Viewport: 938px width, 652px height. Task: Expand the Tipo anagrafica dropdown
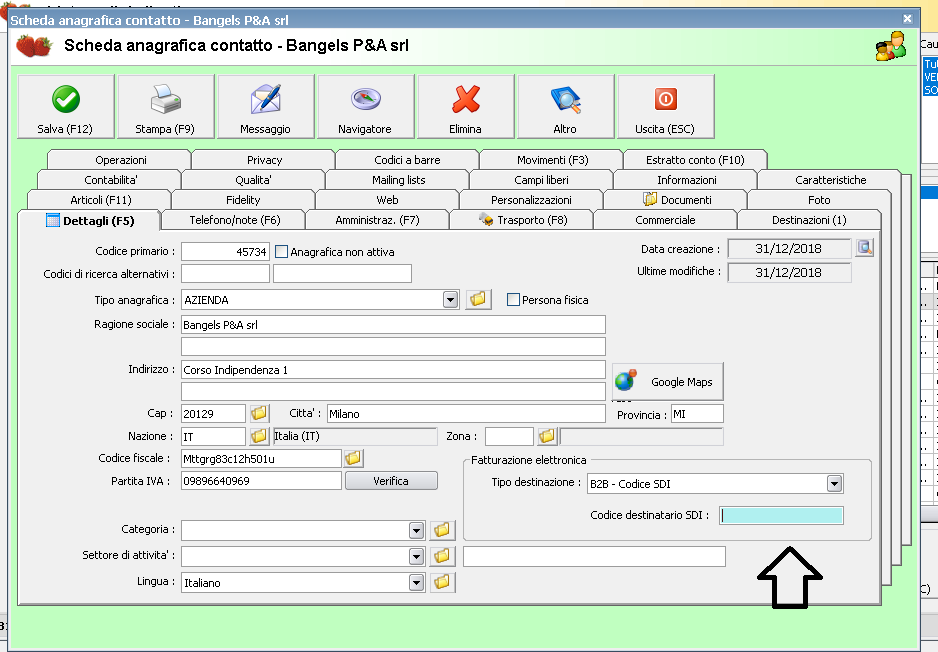pyautogui.click(x=450, y=300)
